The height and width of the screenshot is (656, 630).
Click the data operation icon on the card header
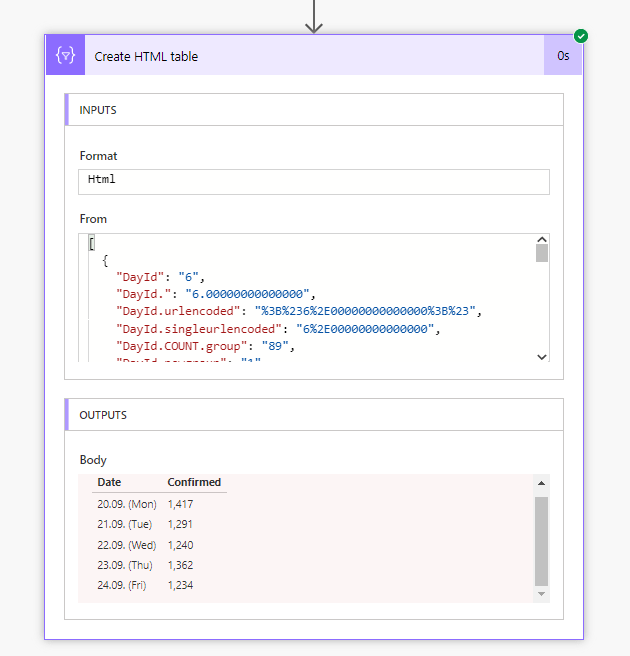pyautogui.click(x=66, y=56)
